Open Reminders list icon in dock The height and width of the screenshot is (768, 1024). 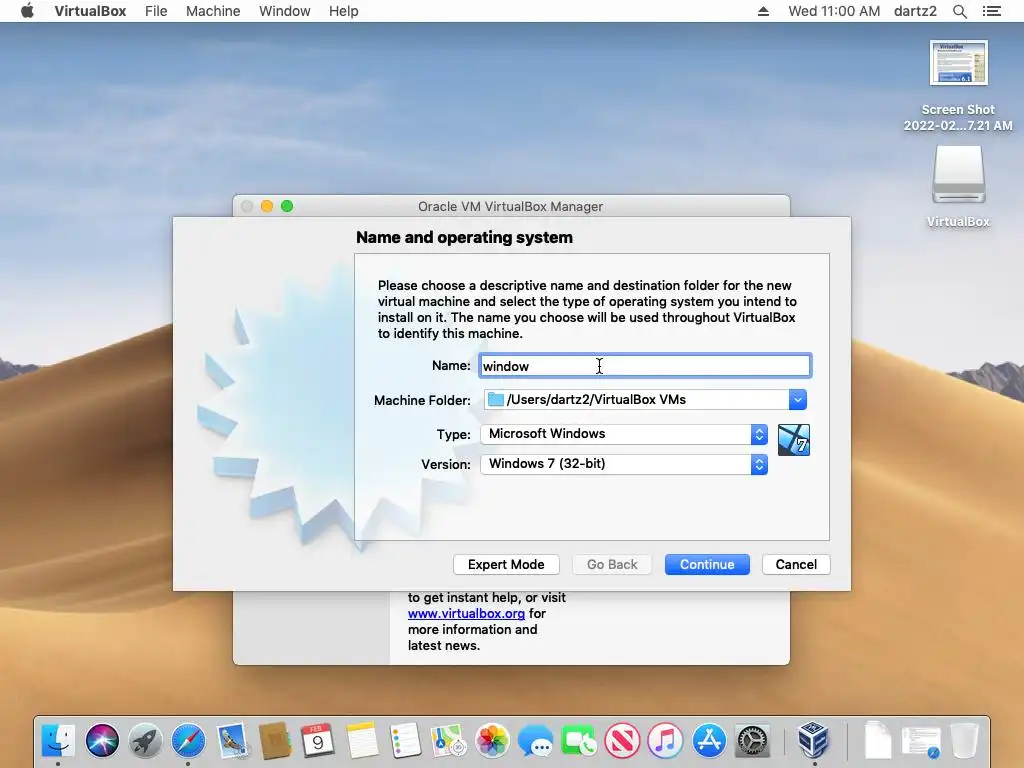405,741
